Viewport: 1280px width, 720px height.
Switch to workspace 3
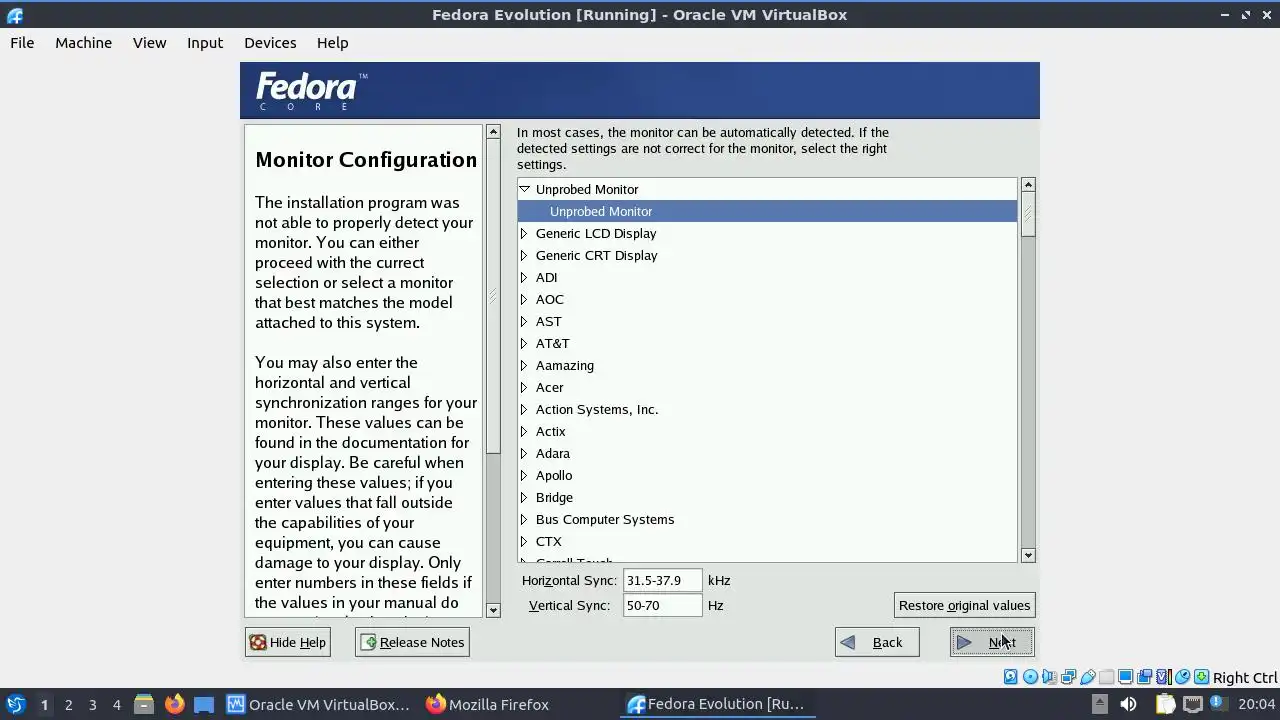[92, 704]
